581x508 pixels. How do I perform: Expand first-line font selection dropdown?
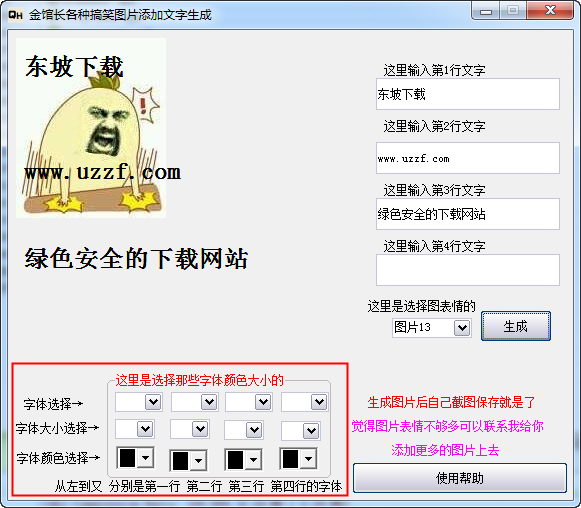(x=153, y=402)
